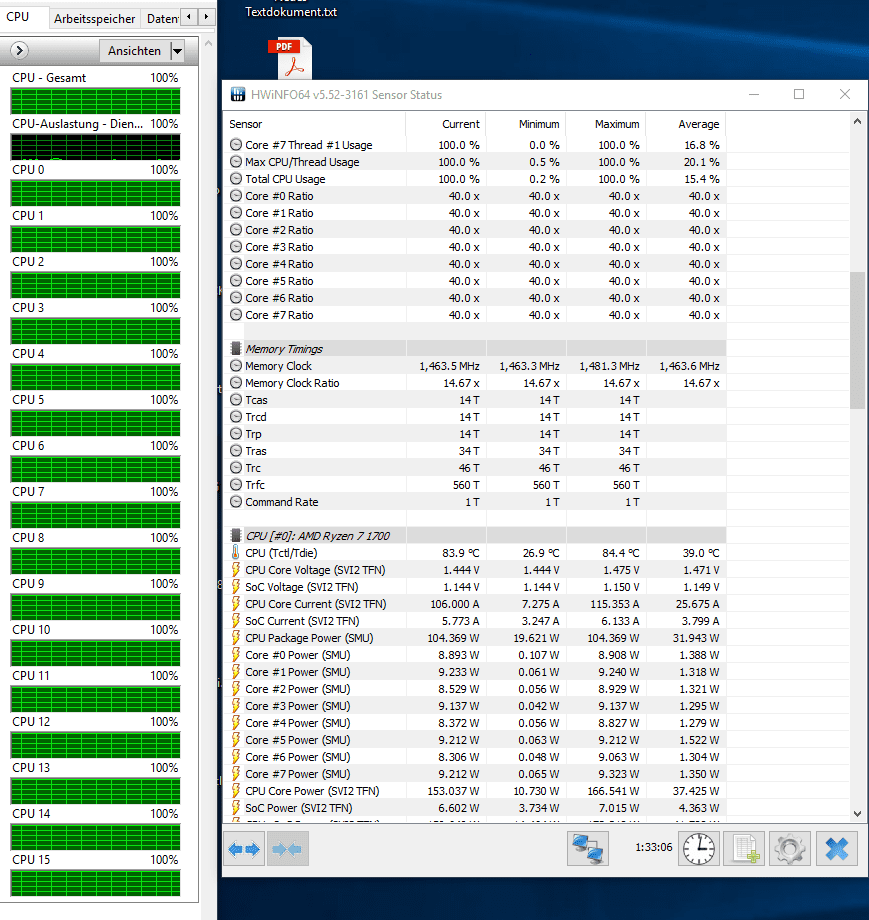Click the HWiNFO scrollbar up arrow

pyautogui.click(x=857, y=121)
